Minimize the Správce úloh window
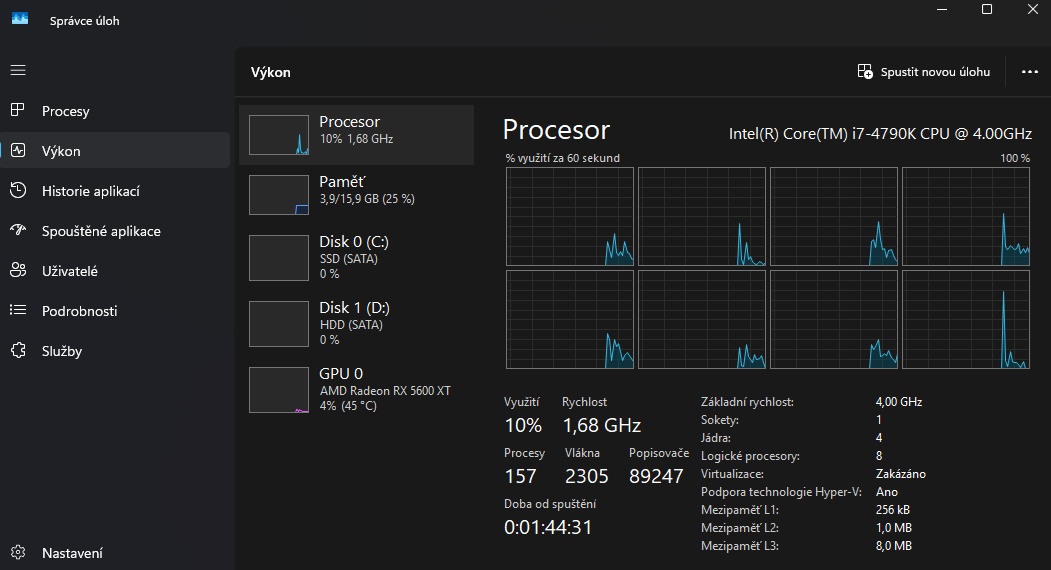 pyautogui.click(x=942, y=9)
